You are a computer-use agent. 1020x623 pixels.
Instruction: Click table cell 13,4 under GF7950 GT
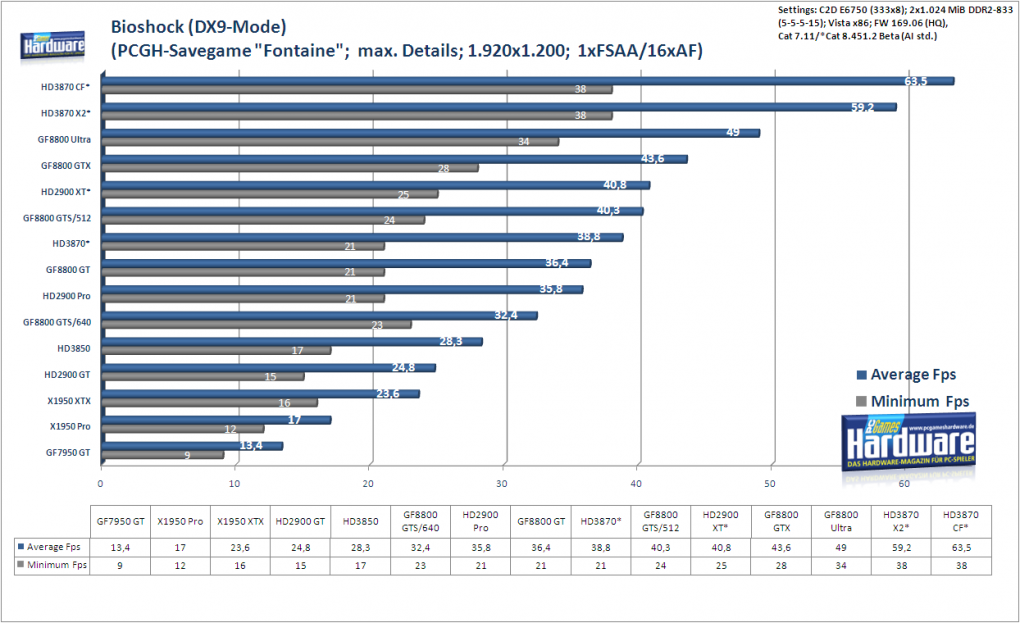point(120,548)
